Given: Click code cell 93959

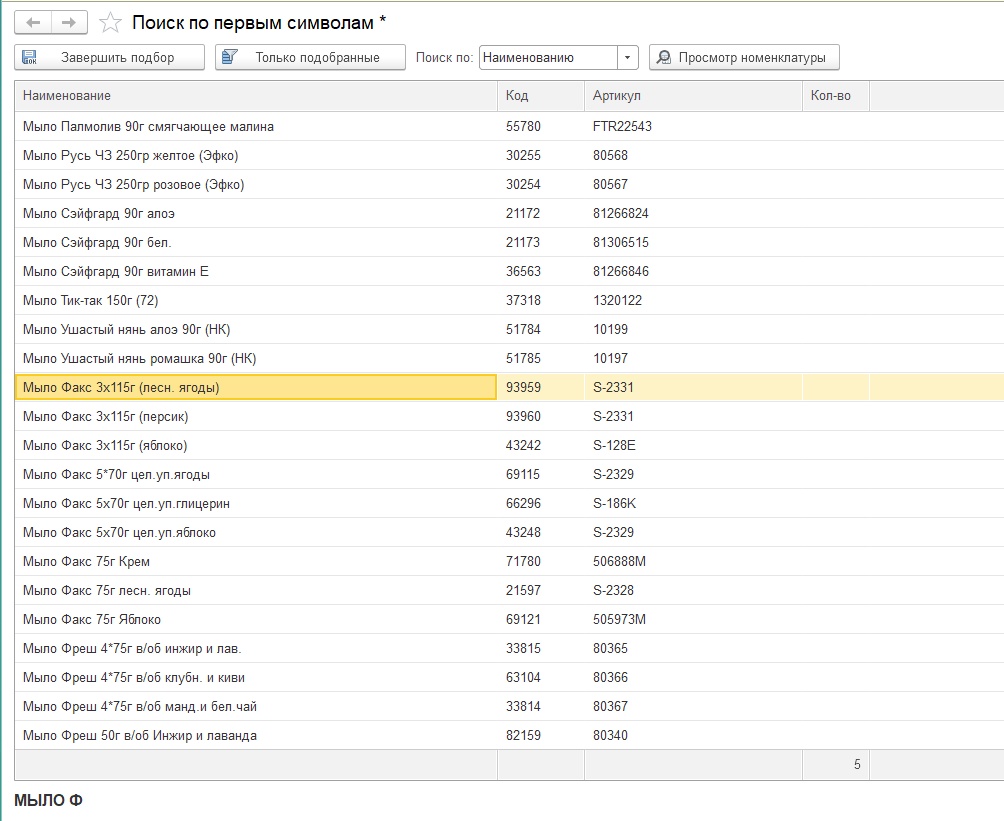Looking at the screenshot, I should pos(540,387).
